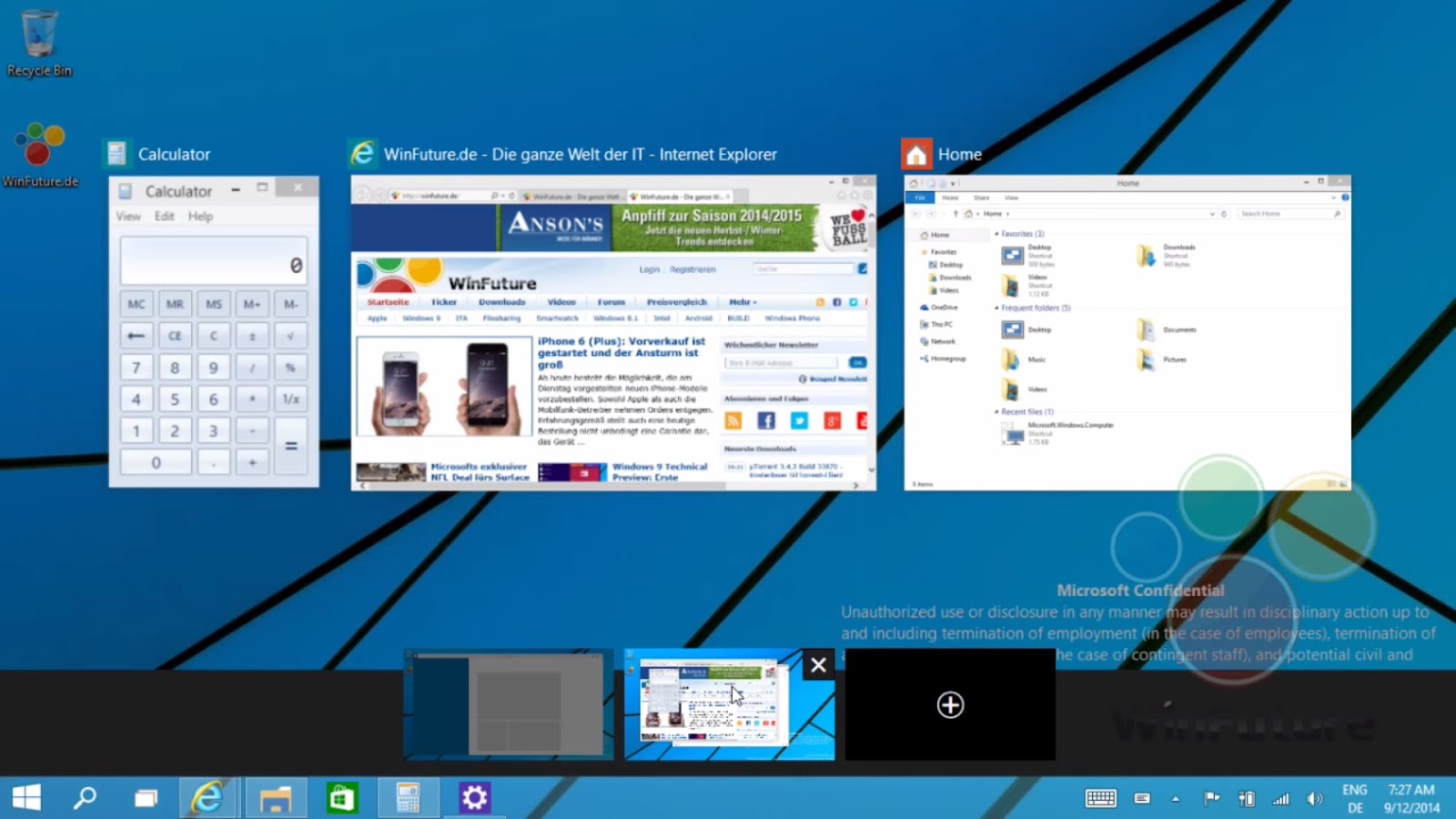This screenshot has width=1456, height=819.
Task: Select the first virtual desktop thumbnail
Action: [509, 704]
